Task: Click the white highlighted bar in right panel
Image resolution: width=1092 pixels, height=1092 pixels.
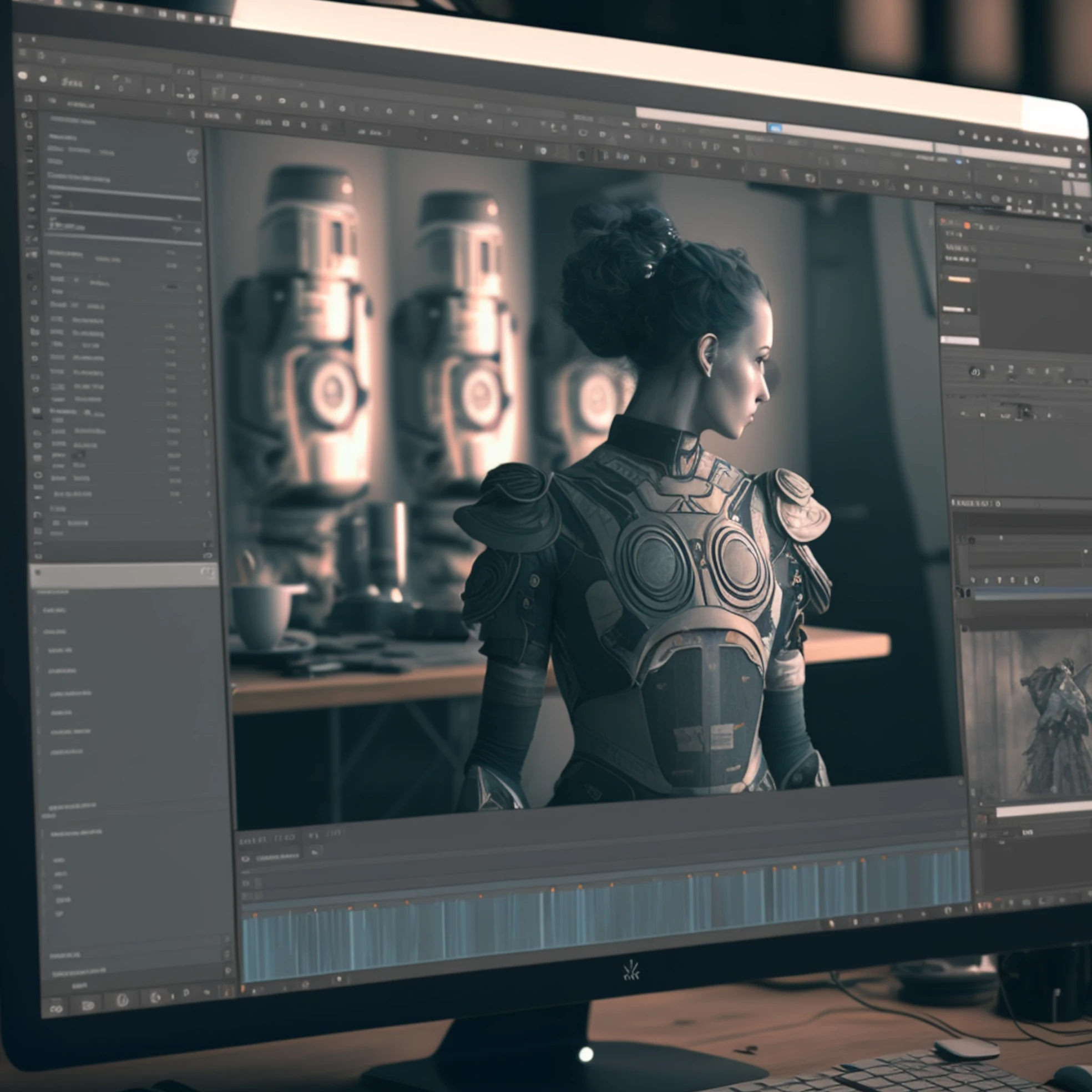Action: pos(960,340)
